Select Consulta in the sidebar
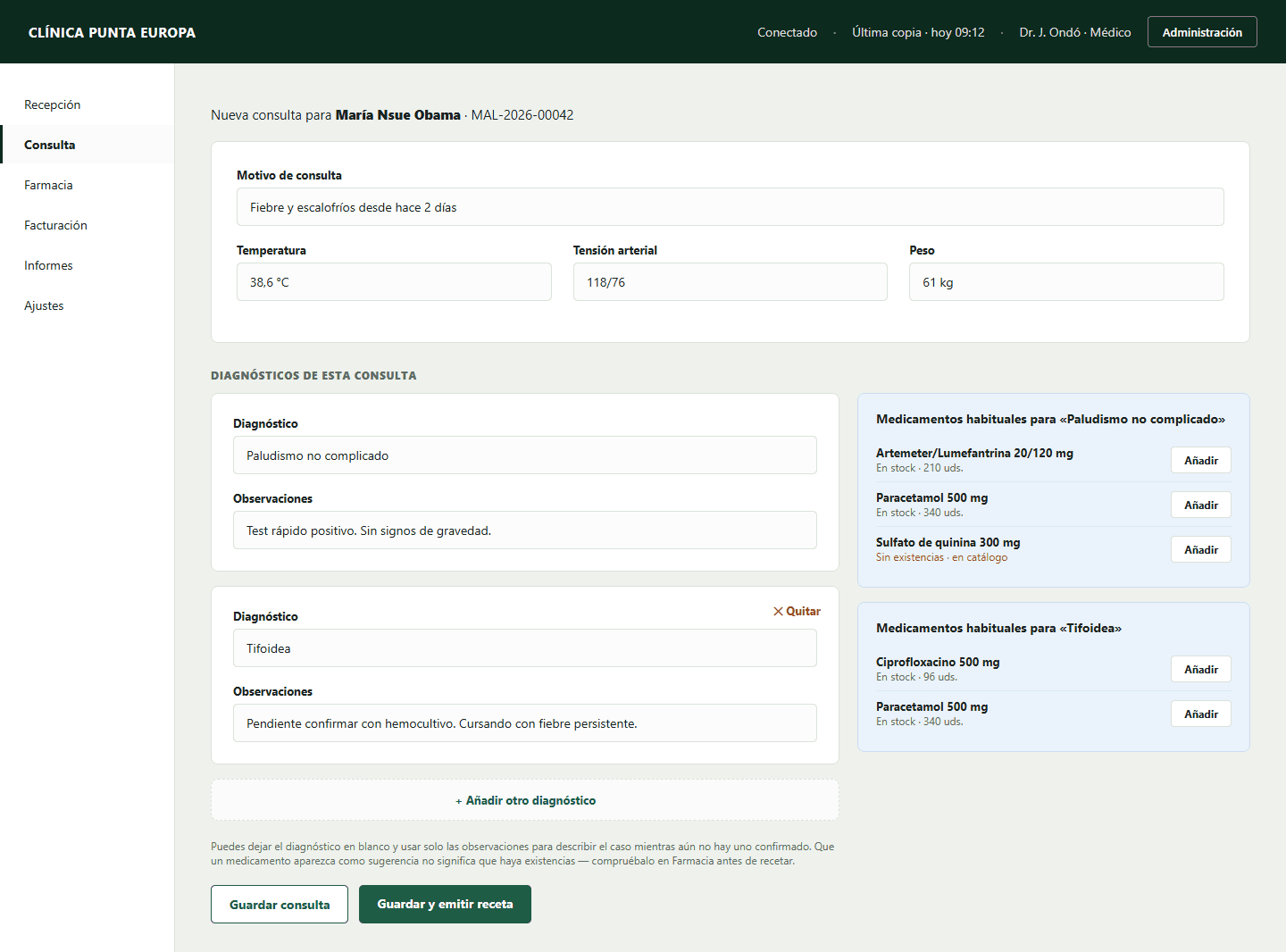The width and height of the screenshot is (1286, 952). click(x=88, y=145)
